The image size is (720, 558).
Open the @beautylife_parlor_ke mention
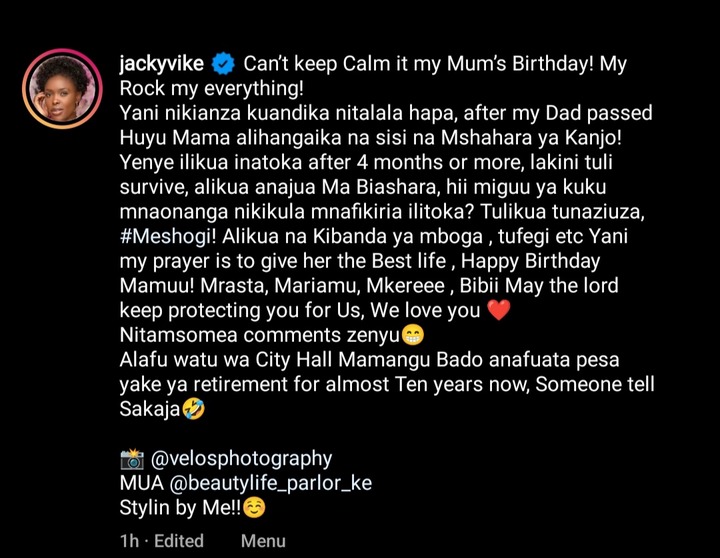[270, 483]
